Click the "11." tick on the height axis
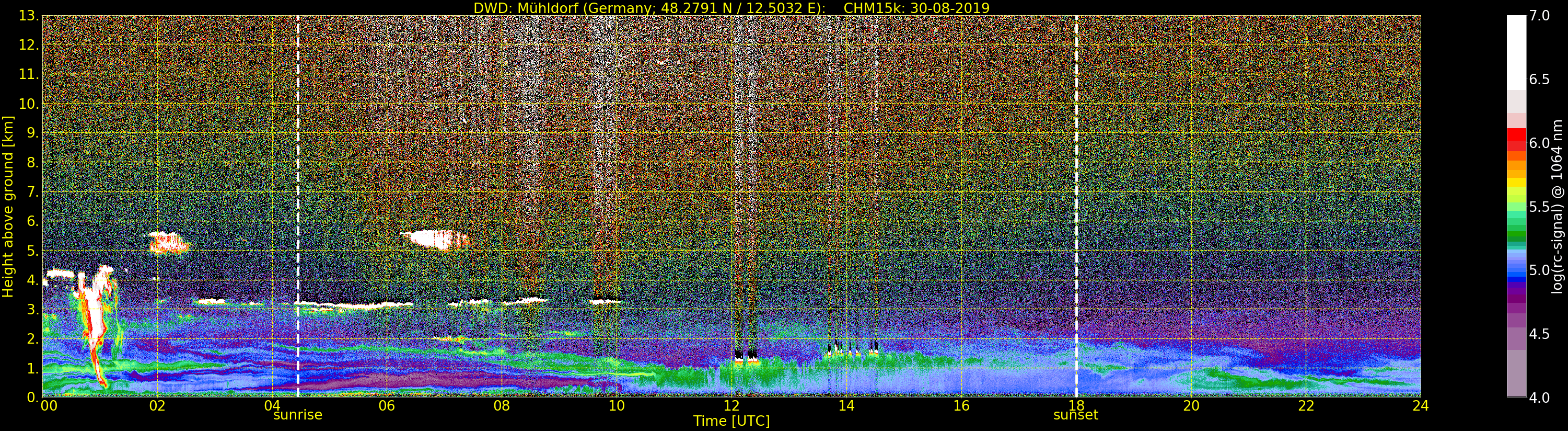 pos(29,74)
